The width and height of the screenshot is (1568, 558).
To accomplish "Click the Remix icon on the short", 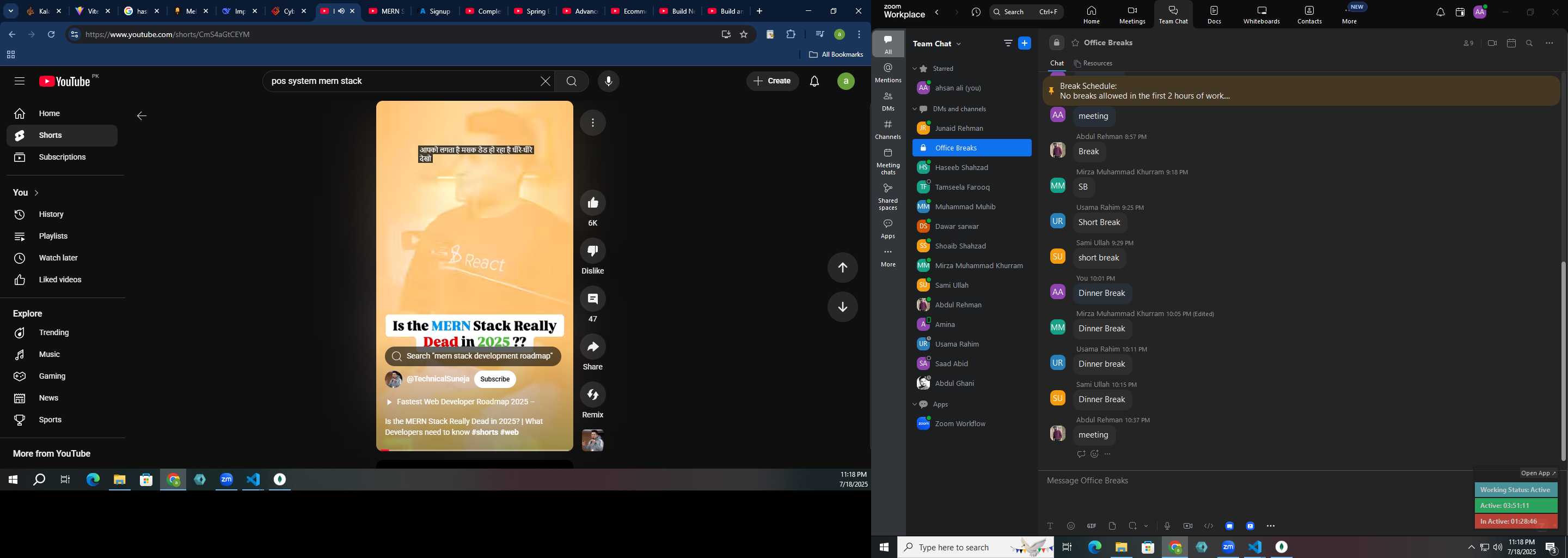I will tap(592, 395).
